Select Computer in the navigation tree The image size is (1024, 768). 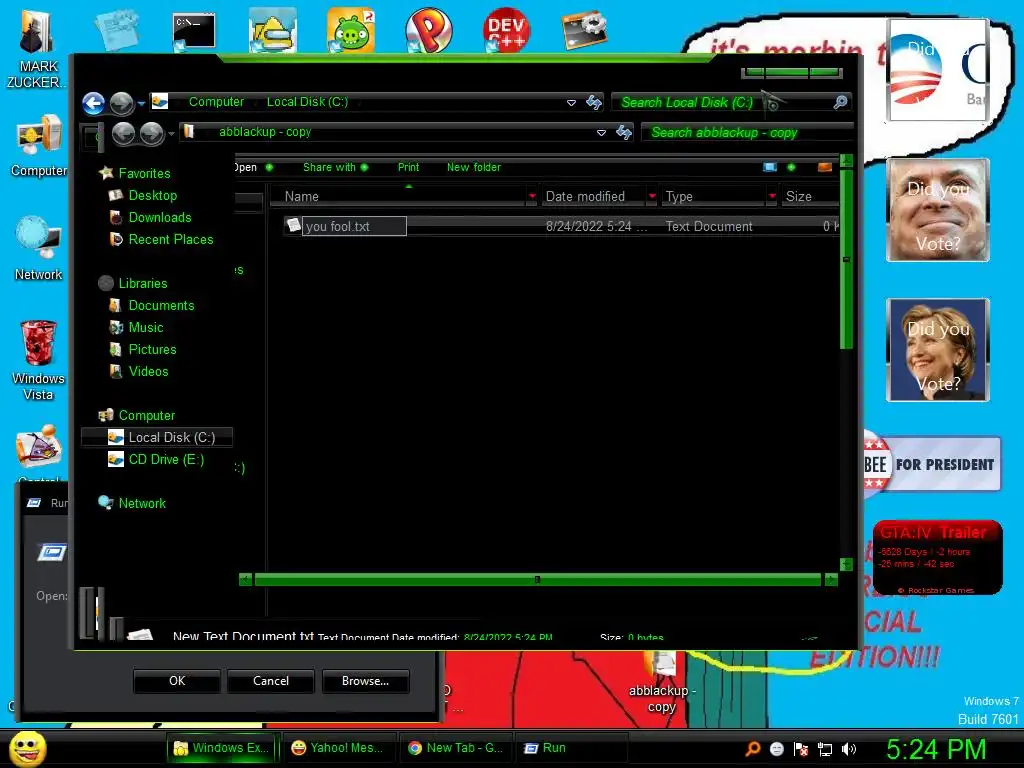tap(146, 415)
